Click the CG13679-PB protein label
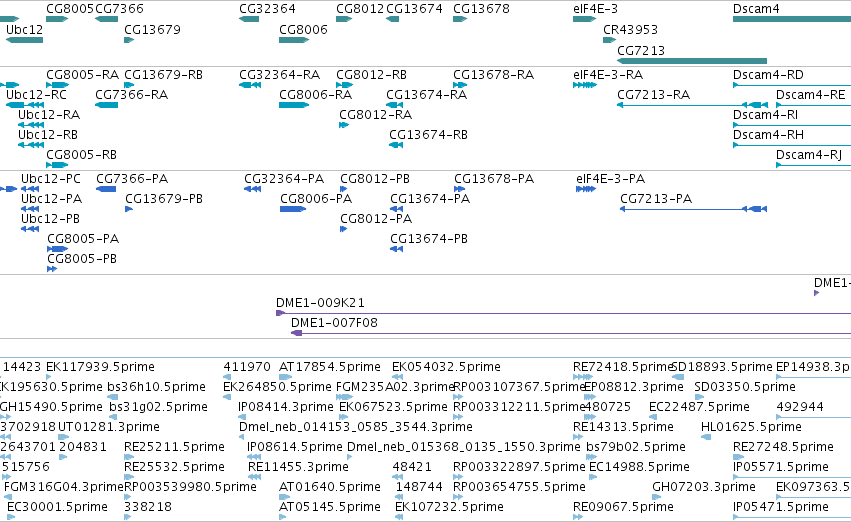 164,199
